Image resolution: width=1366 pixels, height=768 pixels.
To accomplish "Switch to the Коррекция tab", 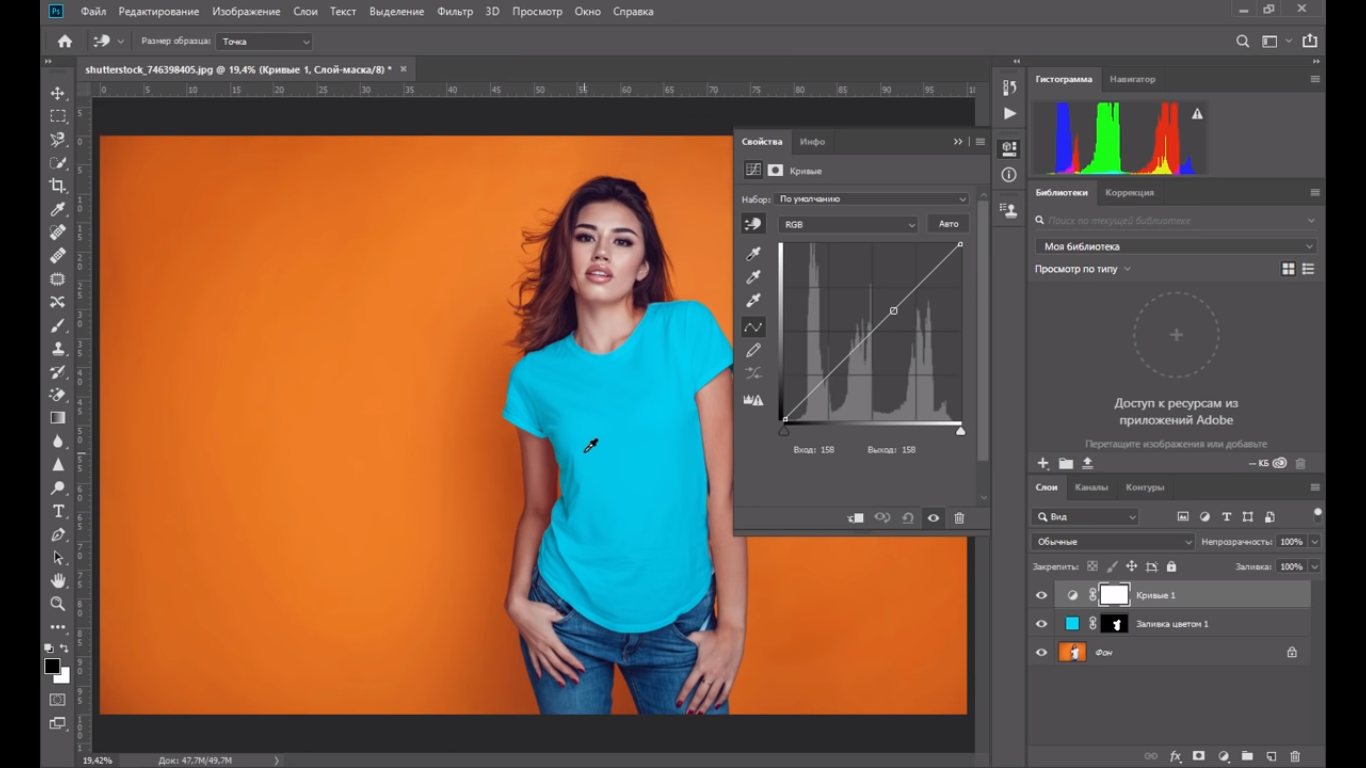I will 1129,193.
